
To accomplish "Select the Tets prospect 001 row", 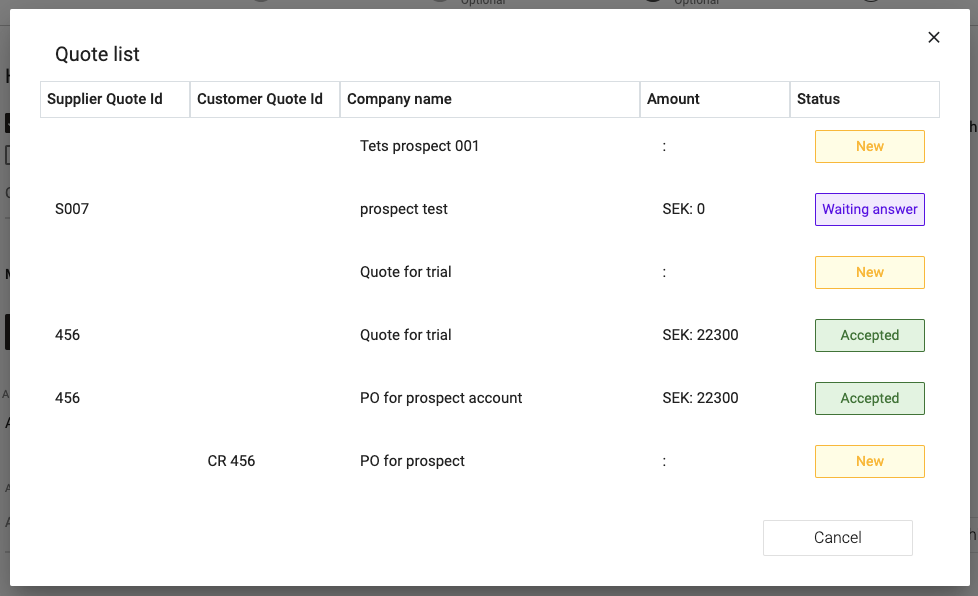I will pos(420,146).
